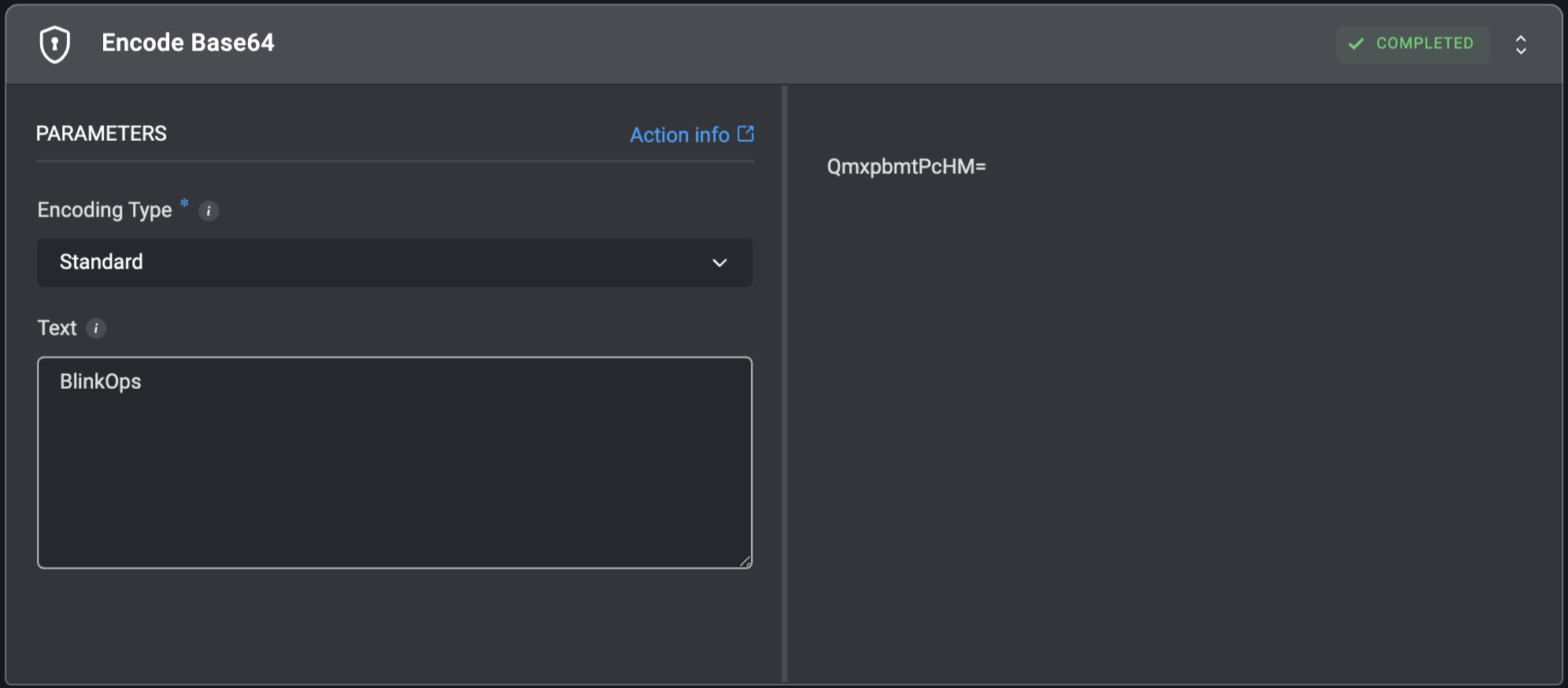The image size is (1568, 688).
Task: Click the Encoding Type label
Action: (x=105, y=210)
